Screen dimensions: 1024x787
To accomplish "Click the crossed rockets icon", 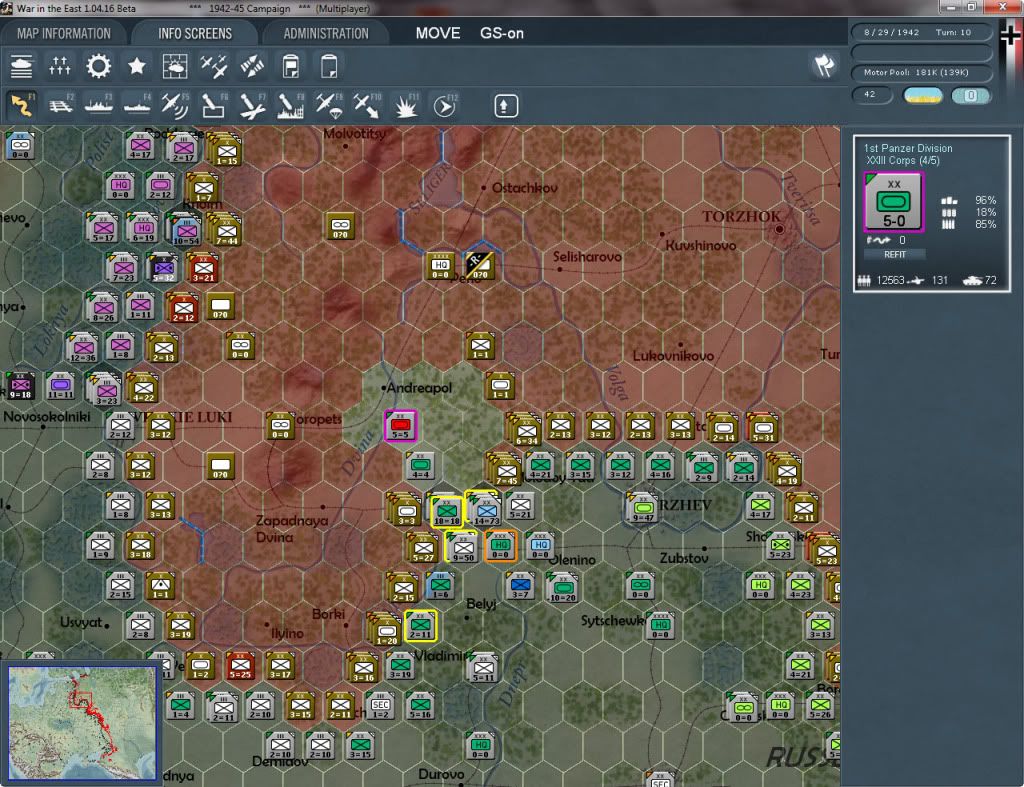I will click(252, 66).
